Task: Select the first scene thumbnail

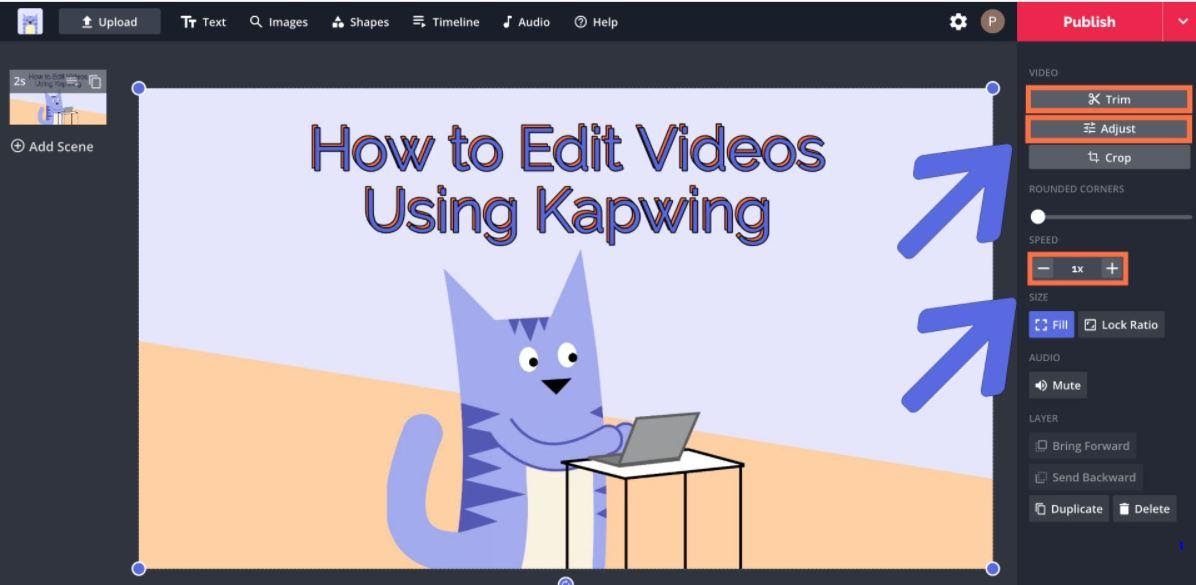Action: click(58, 98)
